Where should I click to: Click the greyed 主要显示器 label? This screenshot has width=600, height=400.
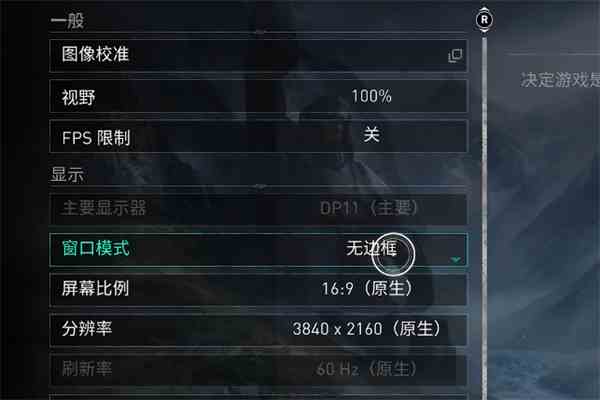point(104,208)
